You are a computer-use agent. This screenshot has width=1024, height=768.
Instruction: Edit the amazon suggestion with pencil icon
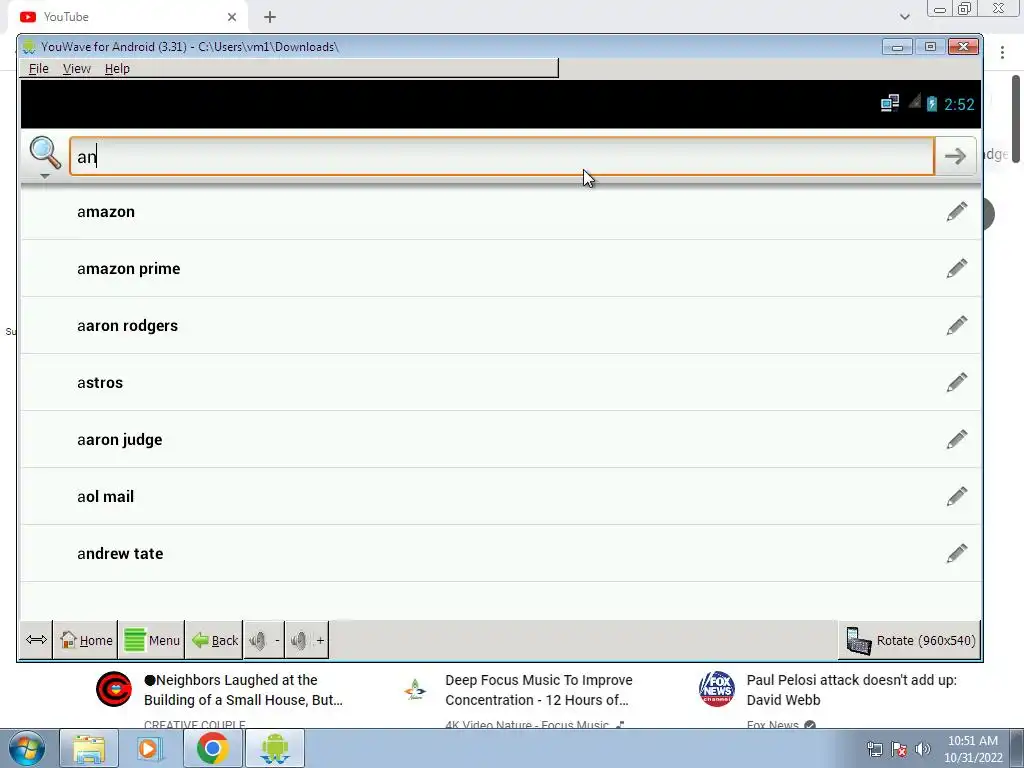(957, 212)
